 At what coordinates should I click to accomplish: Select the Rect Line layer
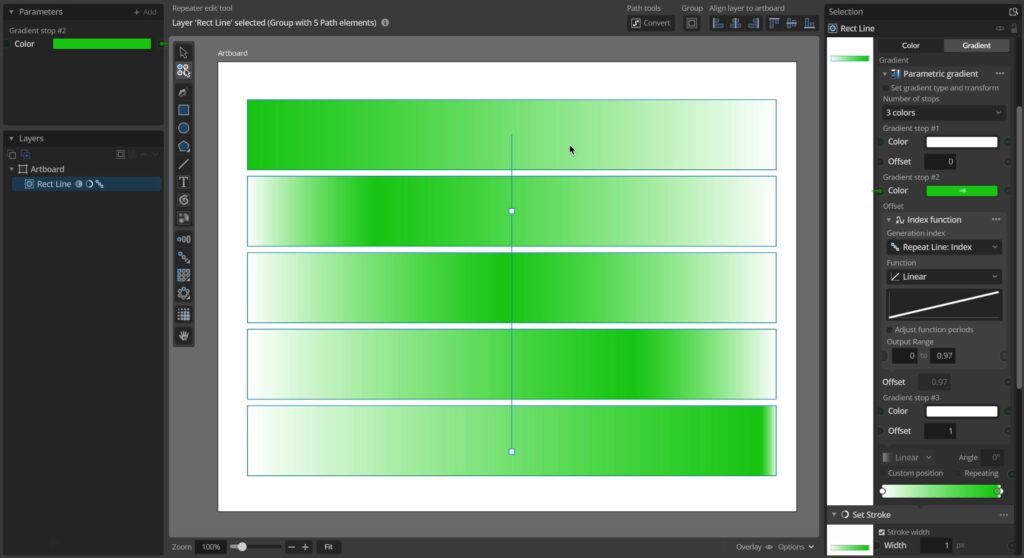click(54, 184)
